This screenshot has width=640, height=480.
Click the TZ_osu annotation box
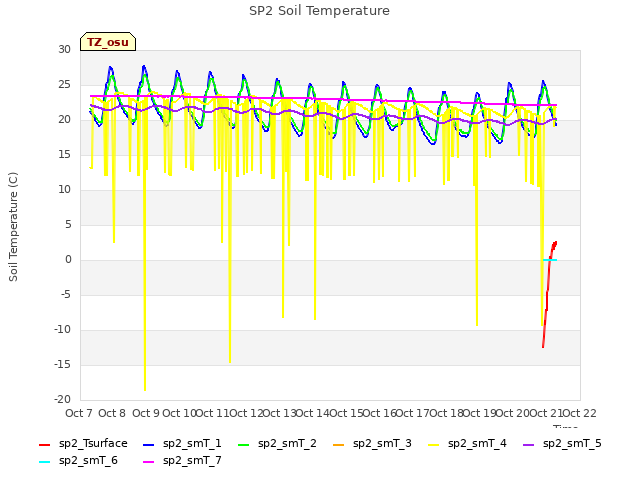click(x=108, y=42)
